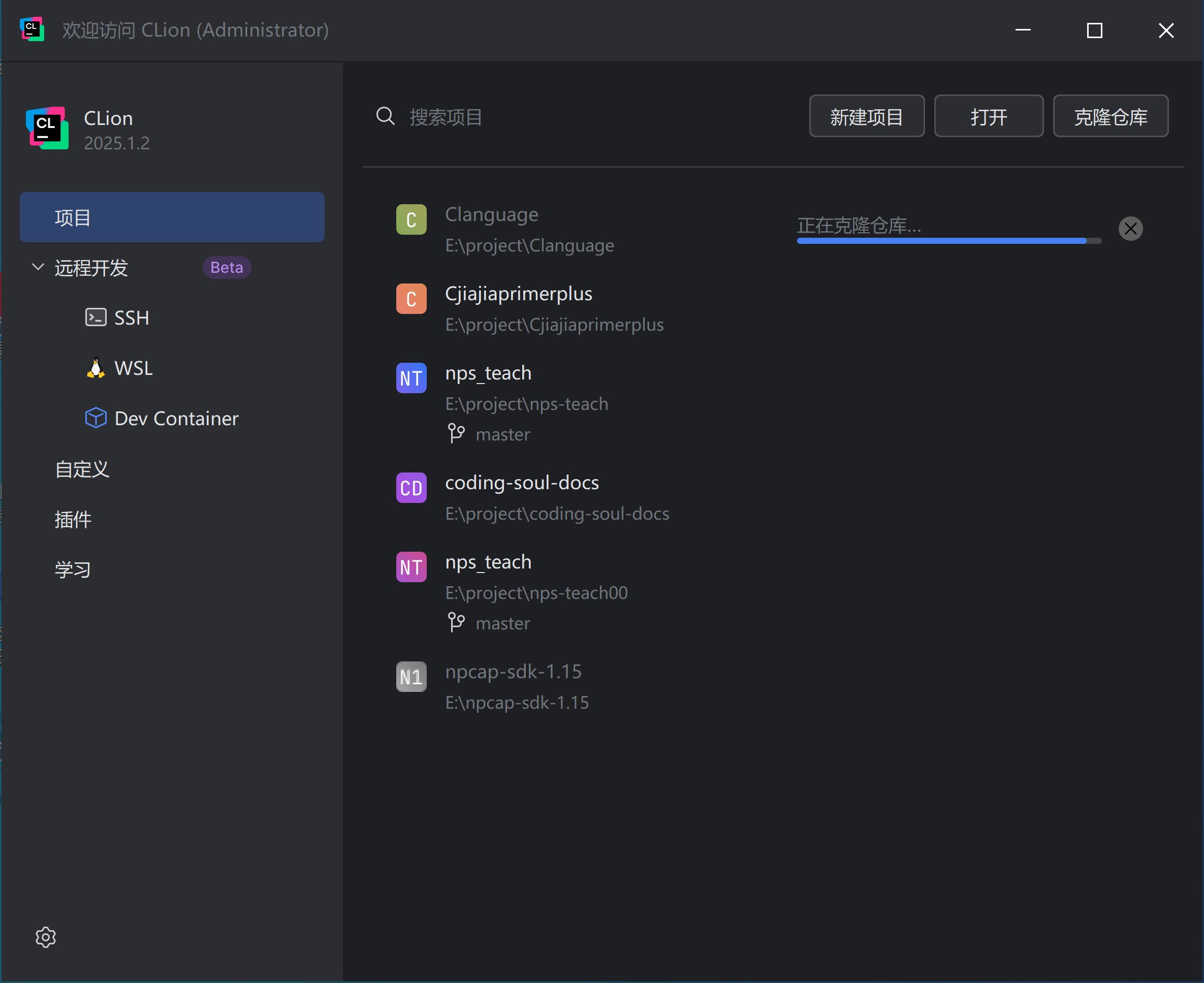Select the 自定义 sidebar section
Image resolution: width=1204 pixels, height=983 pixels.
[82, 469]
